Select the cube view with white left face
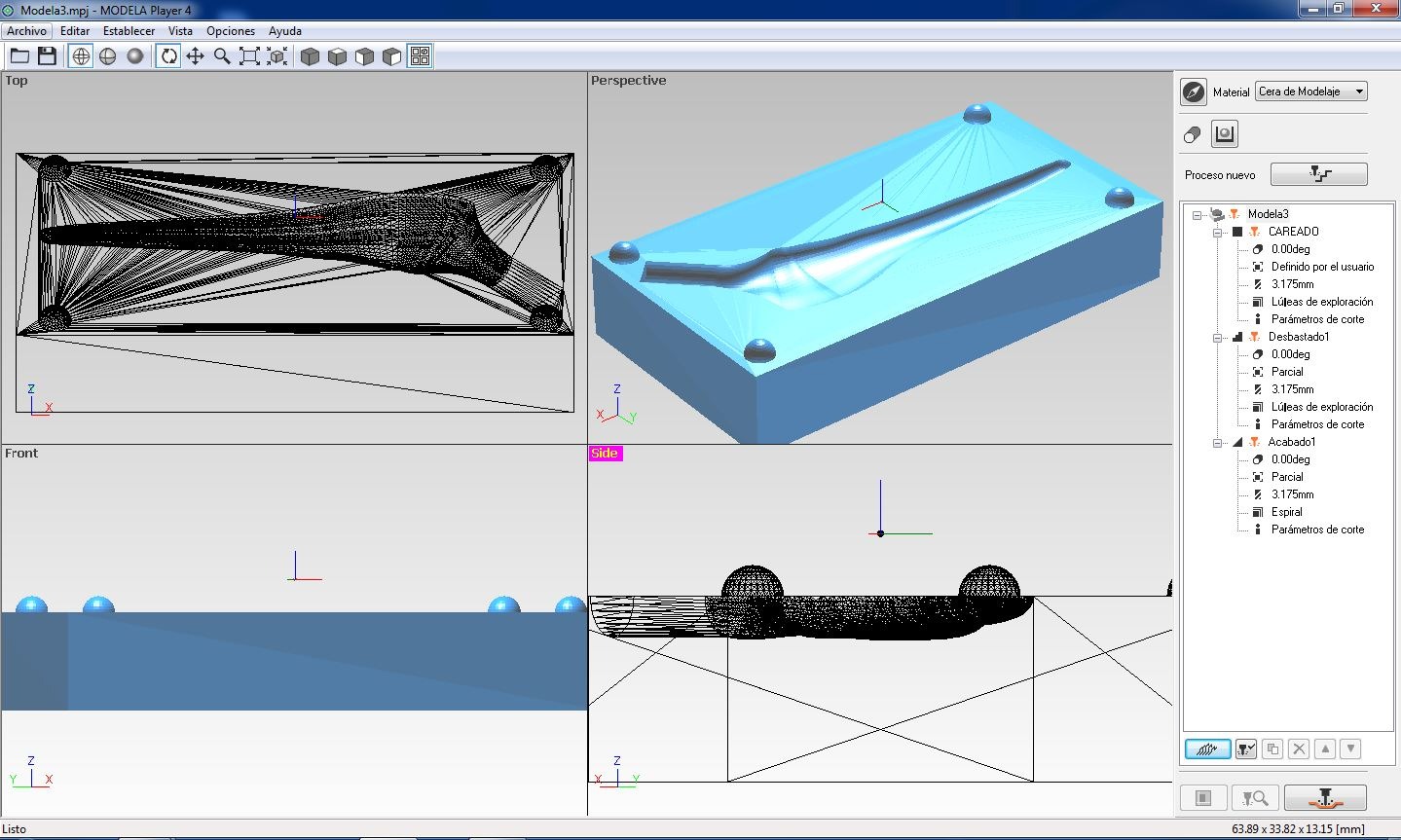Viewport: 1401px width, 840px height. pyautogui.click(x=365, y=56)
